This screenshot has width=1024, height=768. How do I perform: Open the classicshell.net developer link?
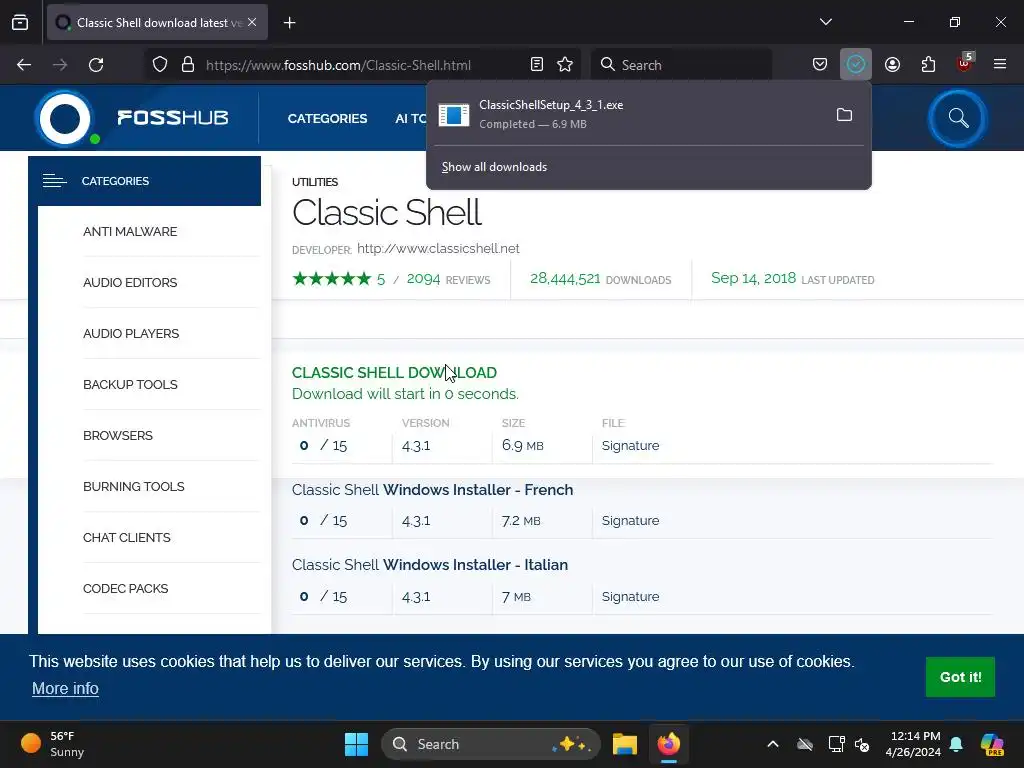point(438,249)
